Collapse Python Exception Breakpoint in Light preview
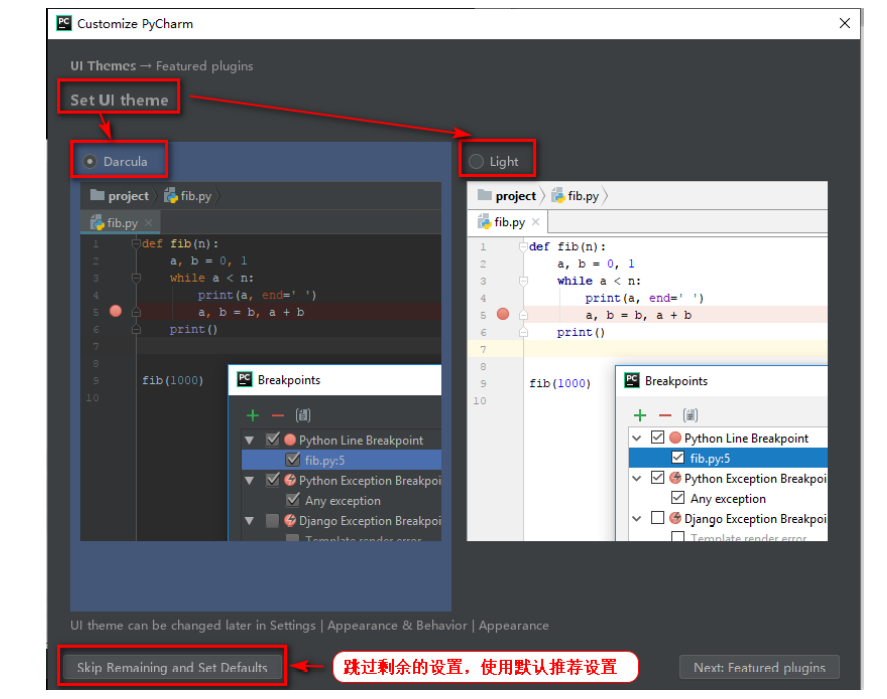The image size is (887, 699). pyautogui.click(x=637, y=478)
